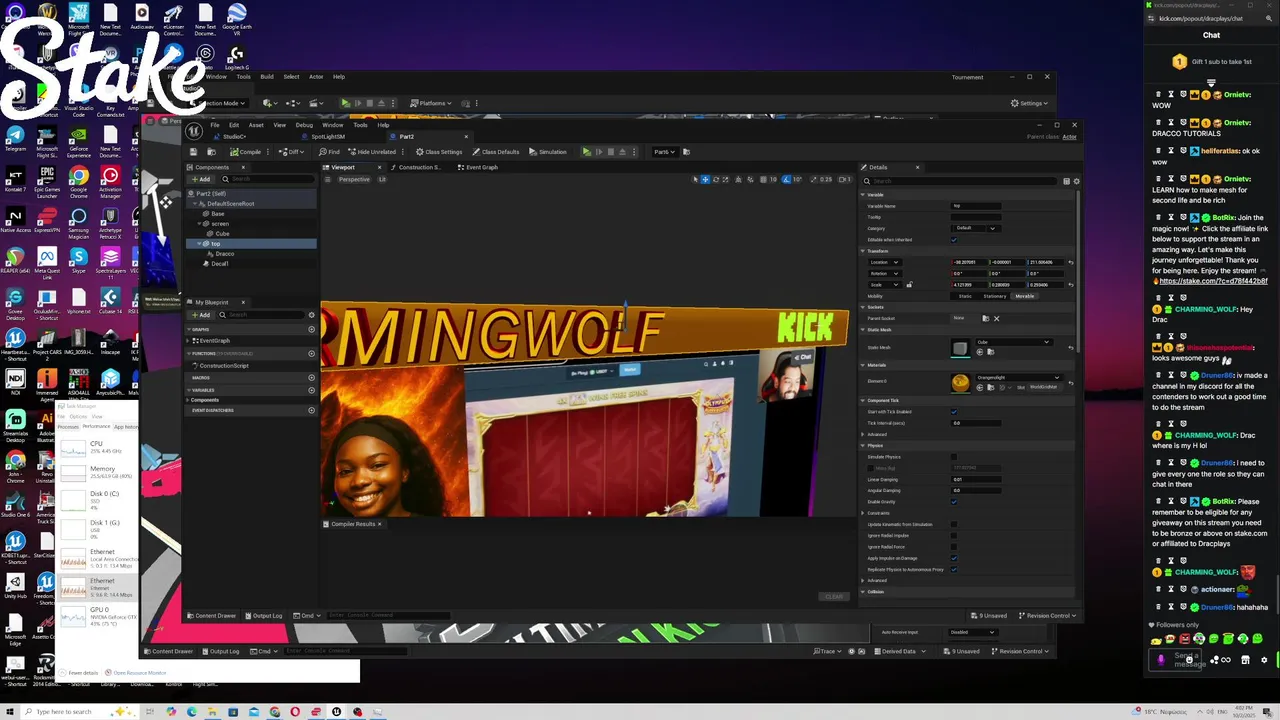Toggle the Scale lock icon

pos(909,285)
